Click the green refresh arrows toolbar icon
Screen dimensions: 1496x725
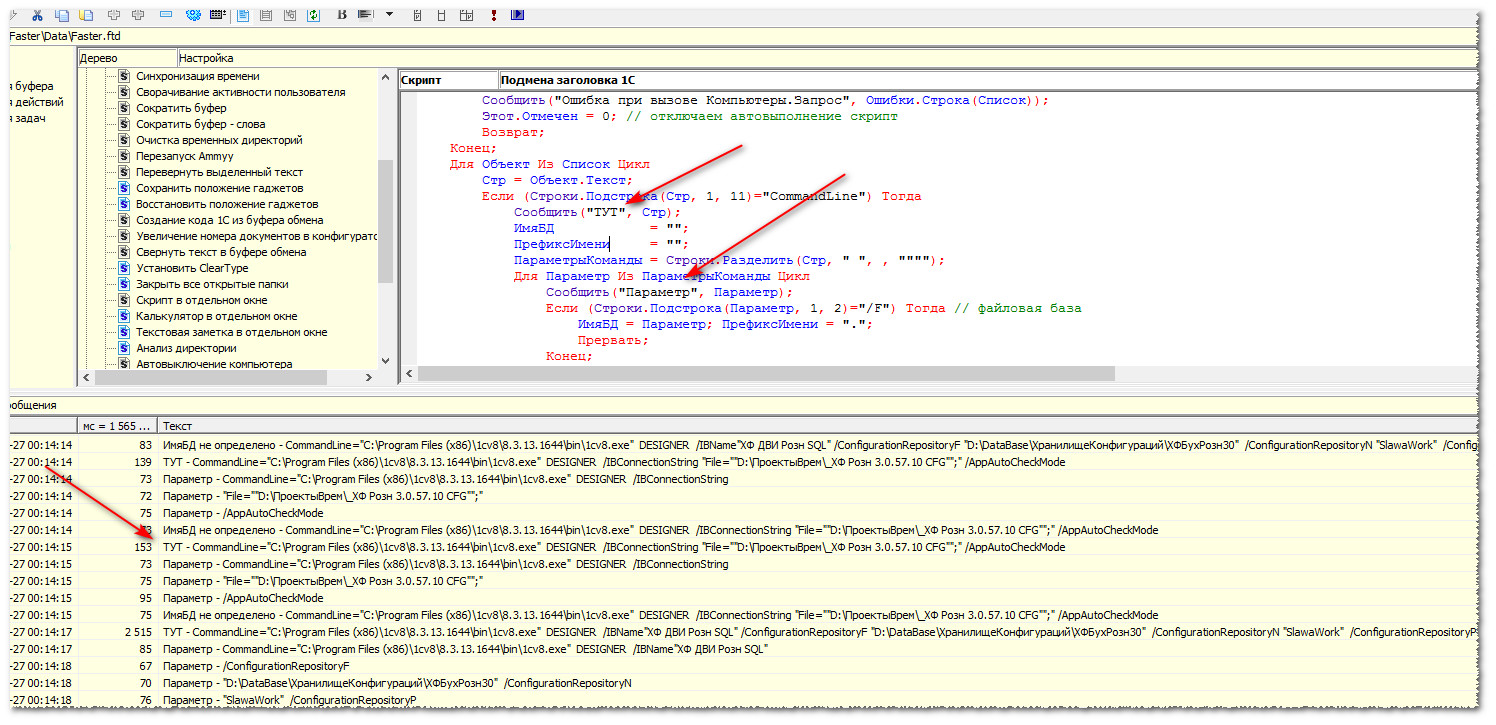click(314, 15)
